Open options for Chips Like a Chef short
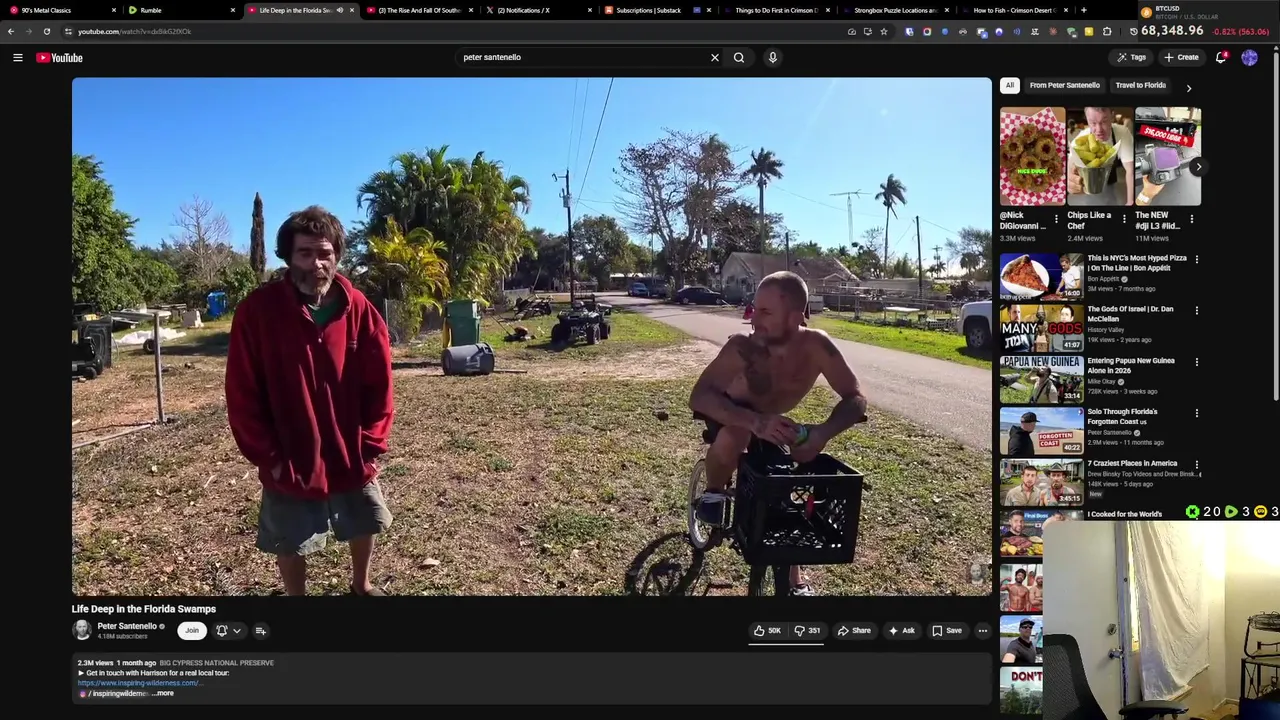Viewport: 1280px width, 720px height. click(x=1124, y=218)
